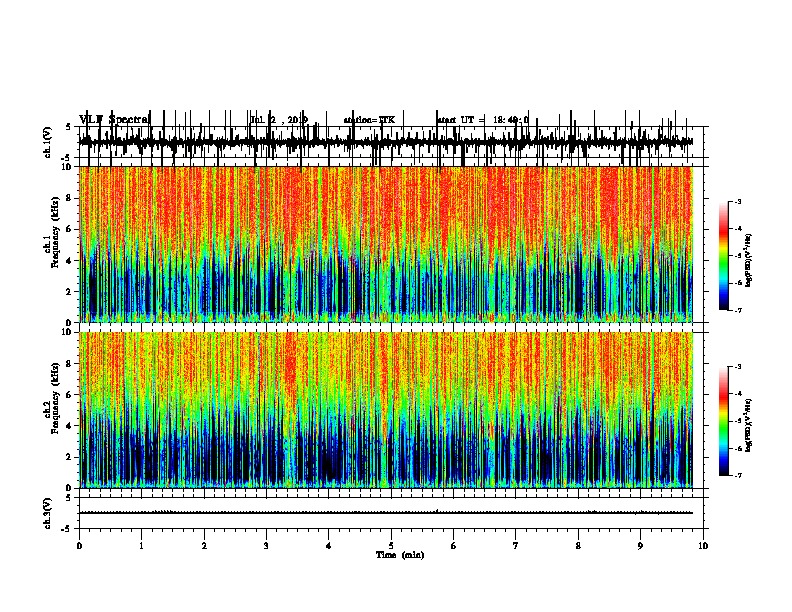Screen dimensions: 792x612
Task: Click the '6' kHz tick on ch.1 spectrogram
Action: pos(69,230)
